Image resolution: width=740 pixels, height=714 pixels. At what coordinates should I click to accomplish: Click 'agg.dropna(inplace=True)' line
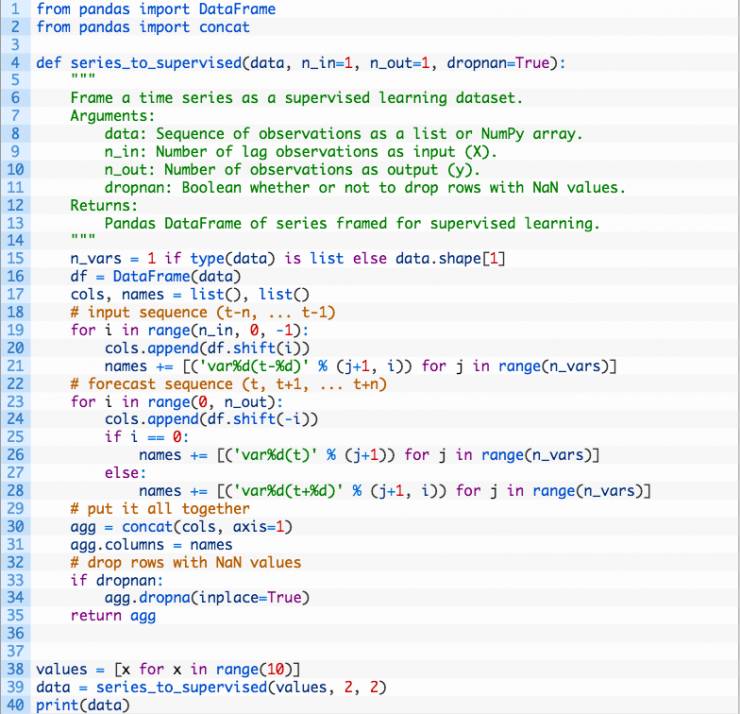coord(207,598)
